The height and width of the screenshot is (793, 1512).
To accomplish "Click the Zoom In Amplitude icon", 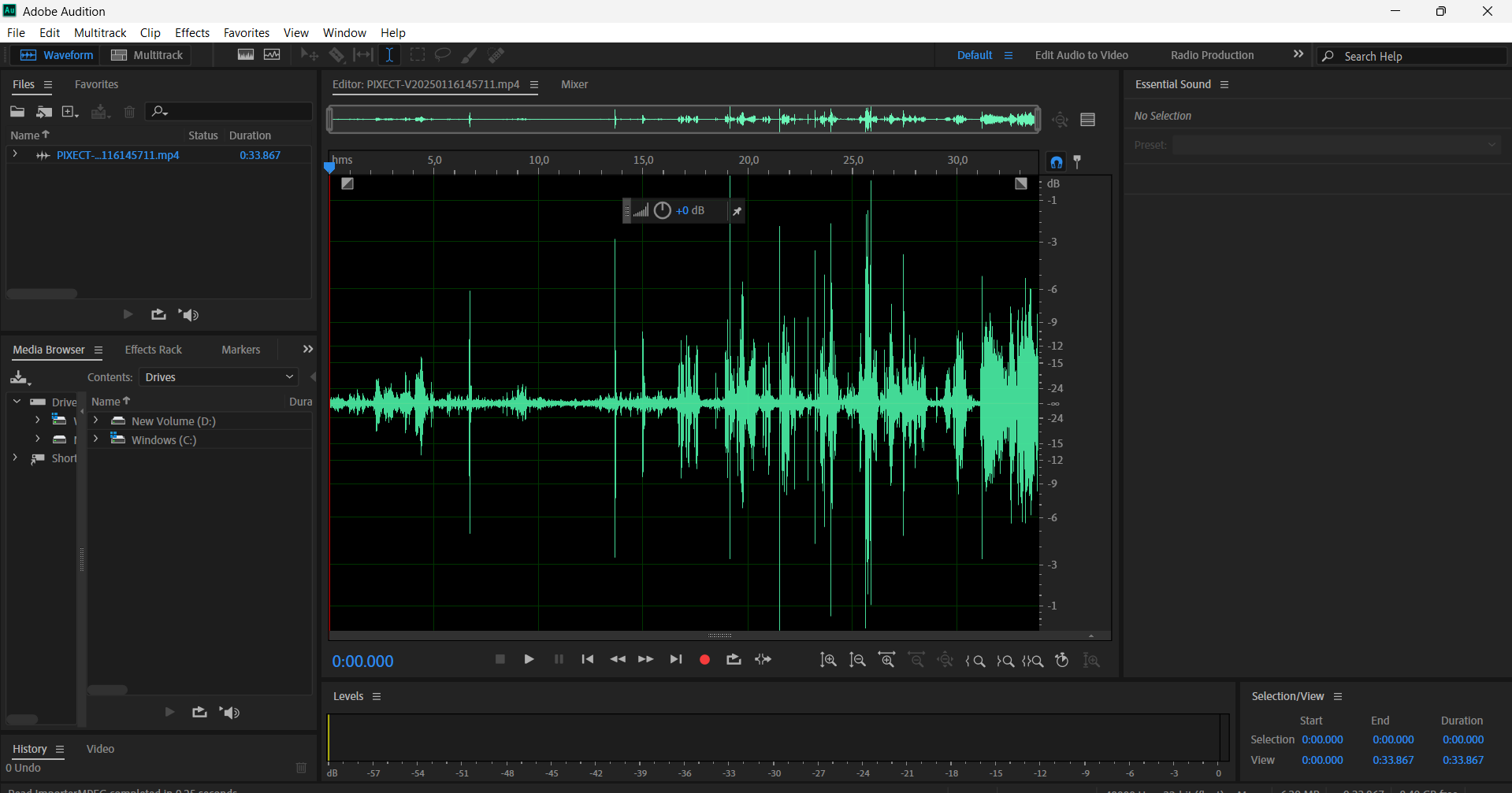I will tap(829, 661).
